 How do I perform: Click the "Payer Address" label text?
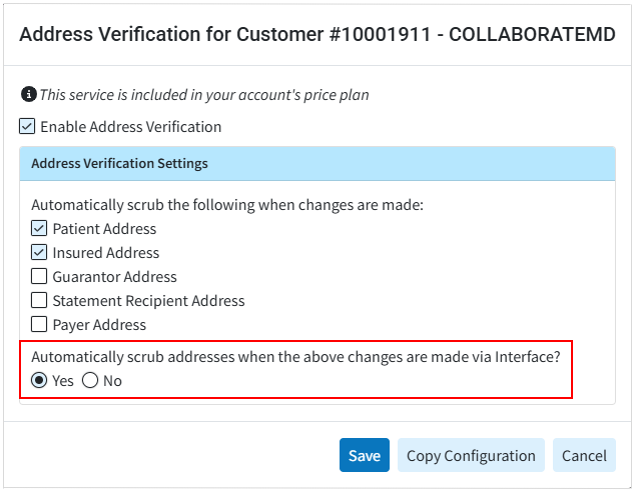coord(100,325)
